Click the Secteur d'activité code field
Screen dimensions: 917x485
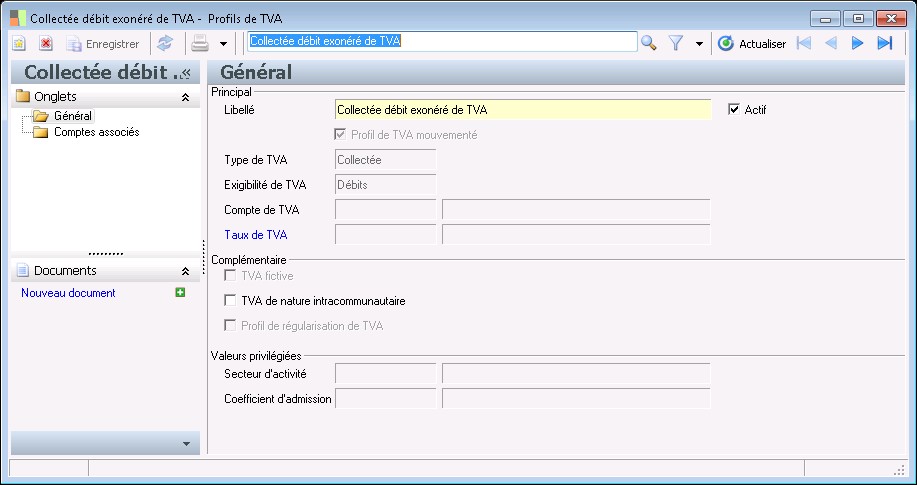coord(385,373)
